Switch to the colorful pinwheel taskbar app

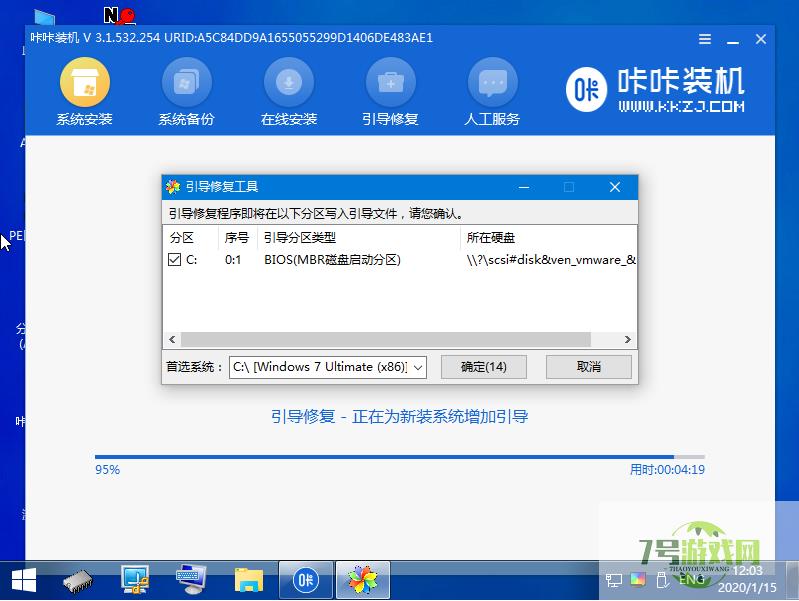click(x=363, y=580)
